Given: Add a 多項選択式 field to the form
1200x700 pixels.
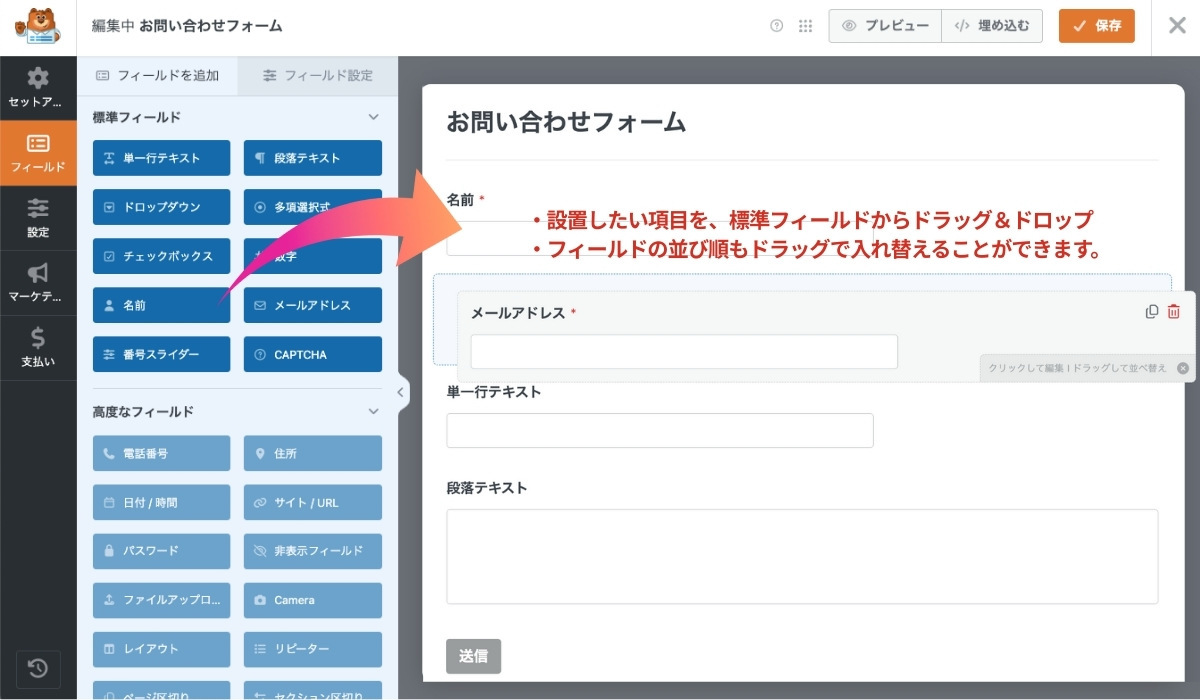Looking at the screenshot, I should pos(314,207).
